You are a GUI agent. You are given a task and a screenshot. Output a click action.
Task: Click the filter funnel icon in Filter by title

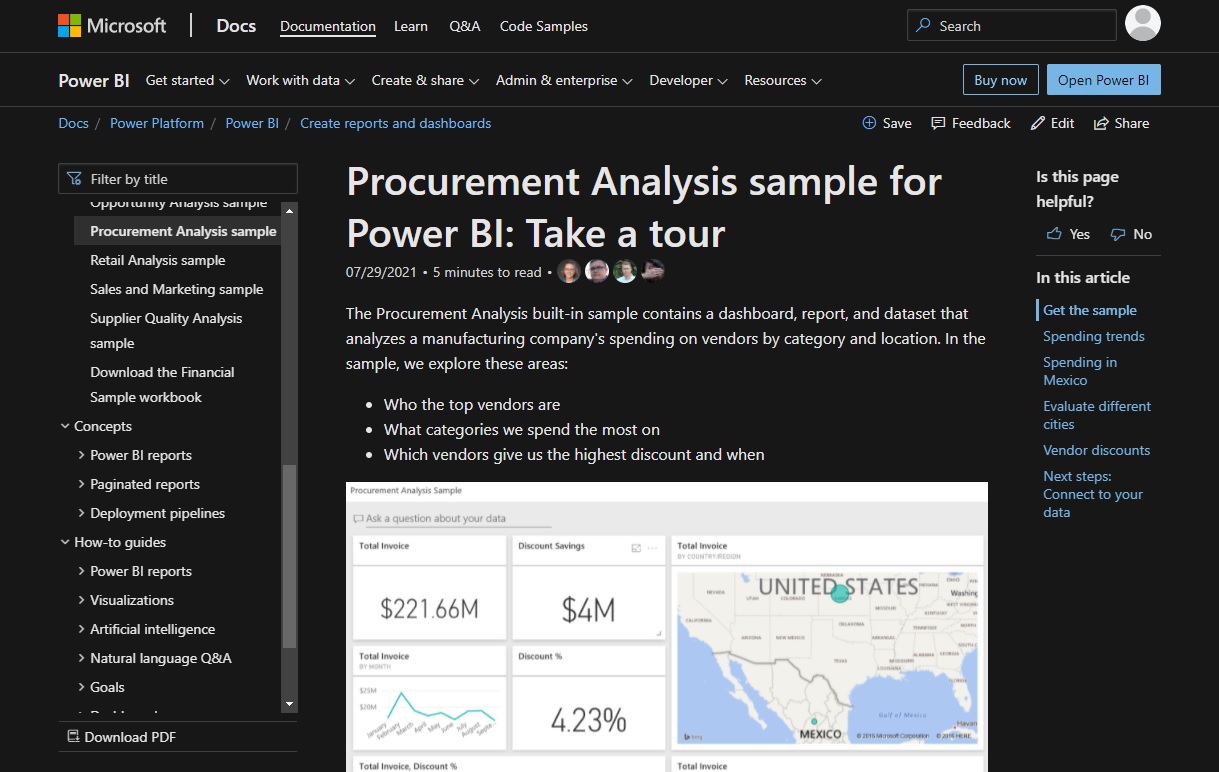(x=74, y=178)
